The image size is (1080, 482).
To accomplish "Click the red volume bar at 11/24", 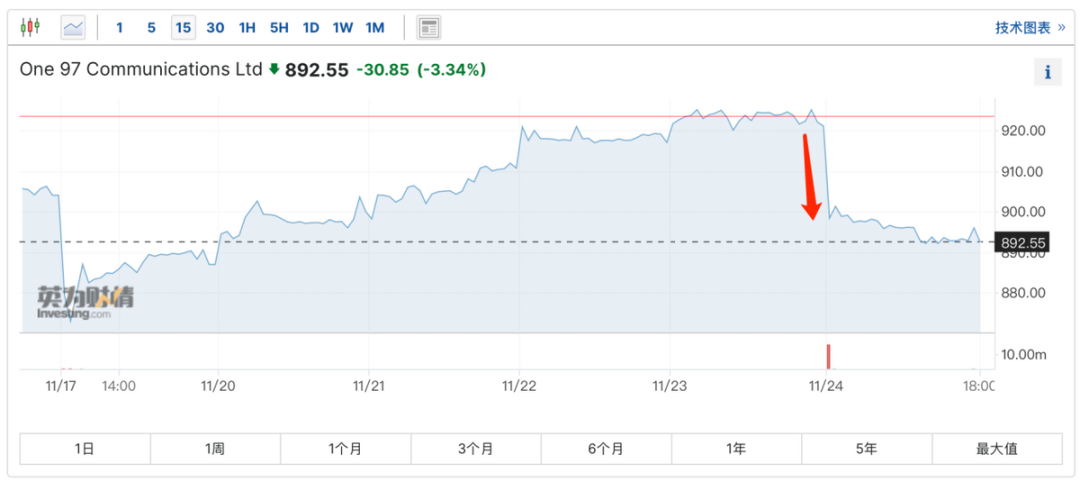I will pyautogui.click(x=828, y=356).
